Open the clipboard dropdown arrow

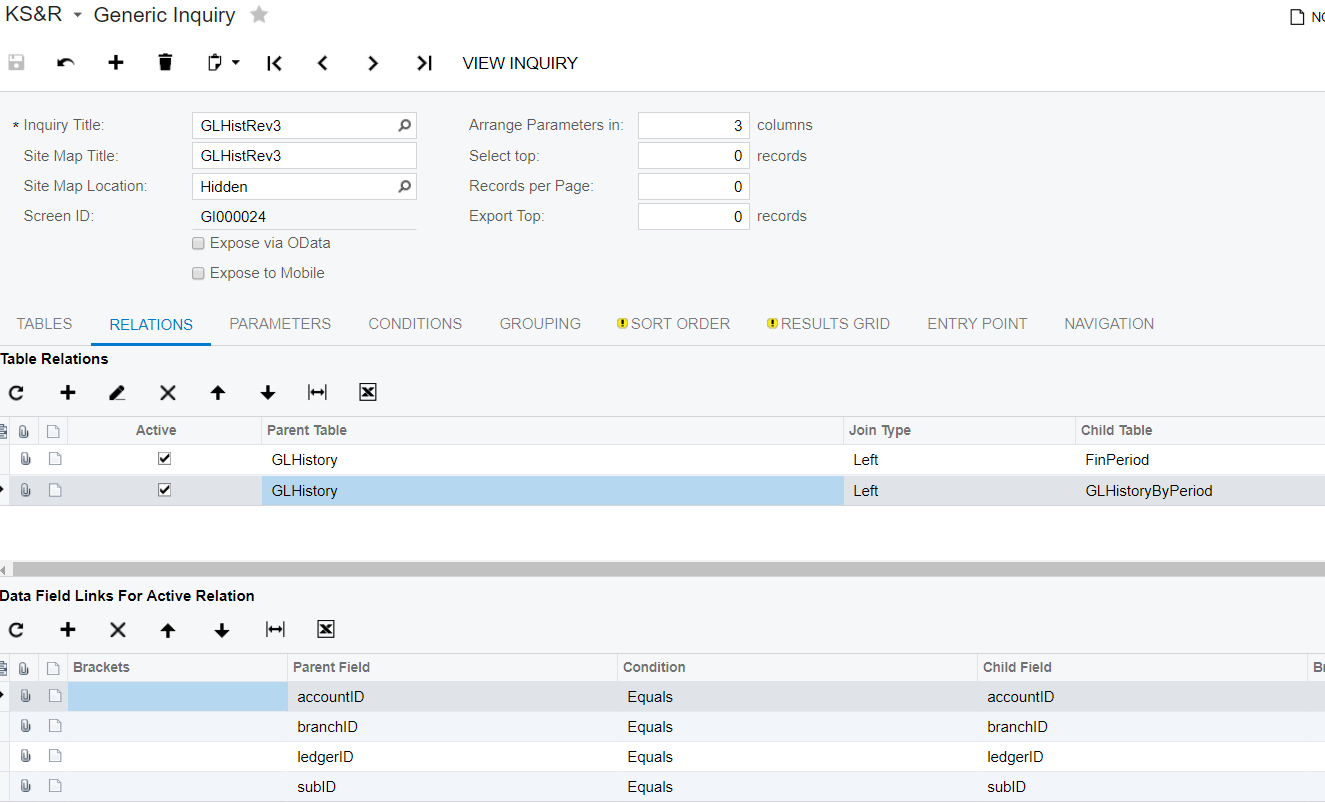point(236,63)
